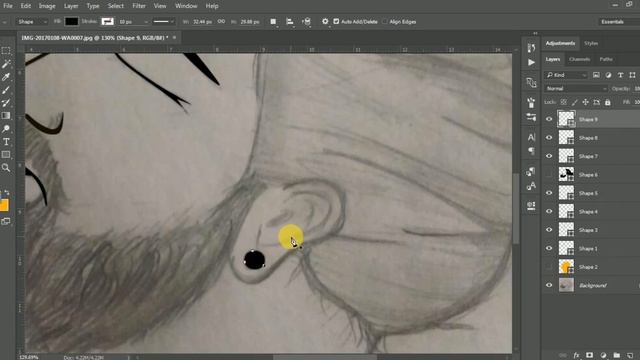Hide the Shape 5 layer

tap(549, 193)
